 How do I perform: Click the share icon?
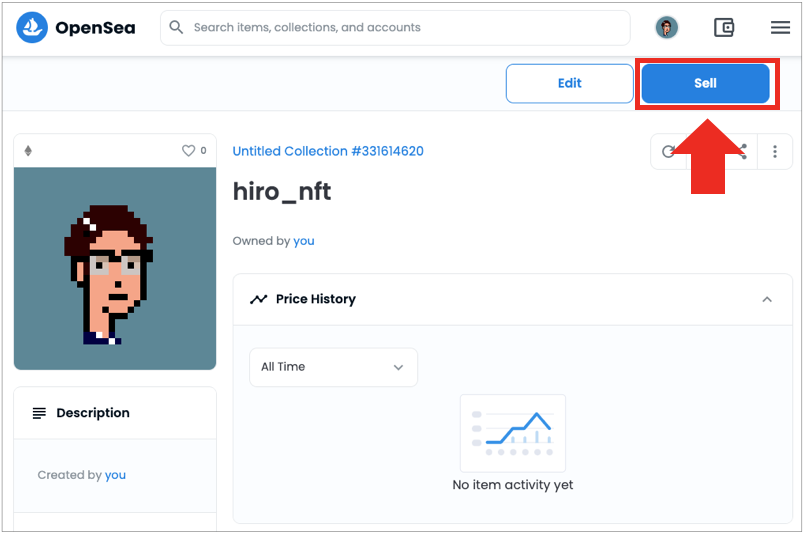click(741, 152)
